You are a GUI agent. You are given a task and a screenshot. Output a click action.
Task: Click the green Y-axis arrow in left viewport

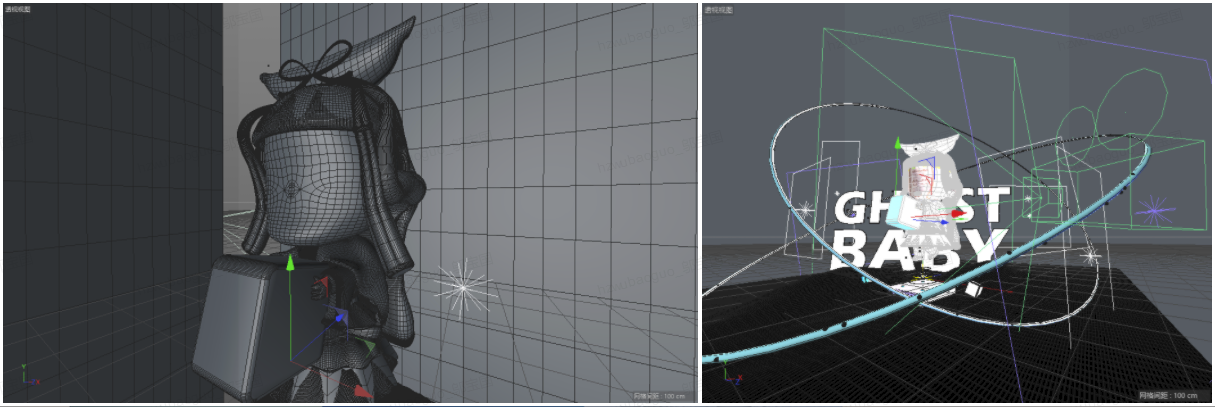[x=290, y=263]
